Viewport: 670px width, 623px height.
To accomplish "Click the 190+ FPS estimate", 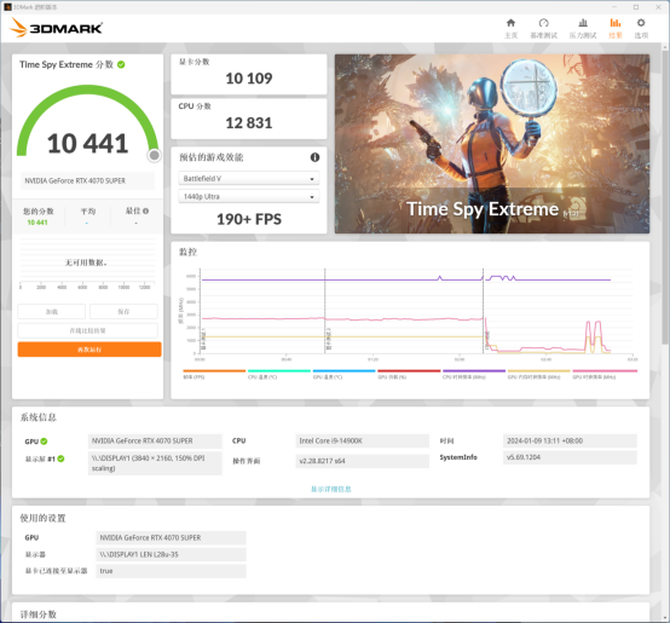I will point(249,219).
